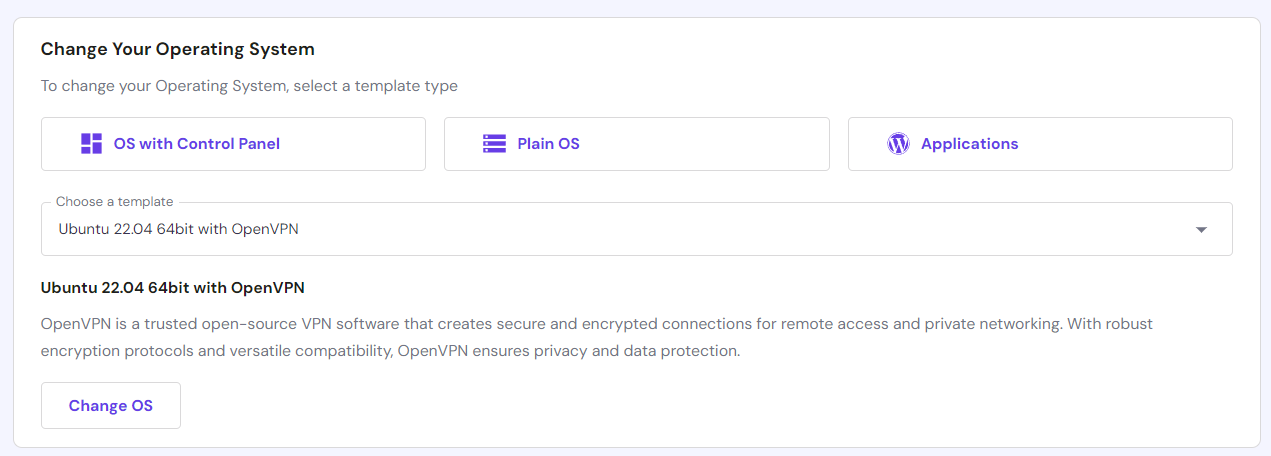The width and height of the screenshot is (1271, 456).
Task: Click the dashboard grid icon for Control Panel
Action: tap(92, 144)
